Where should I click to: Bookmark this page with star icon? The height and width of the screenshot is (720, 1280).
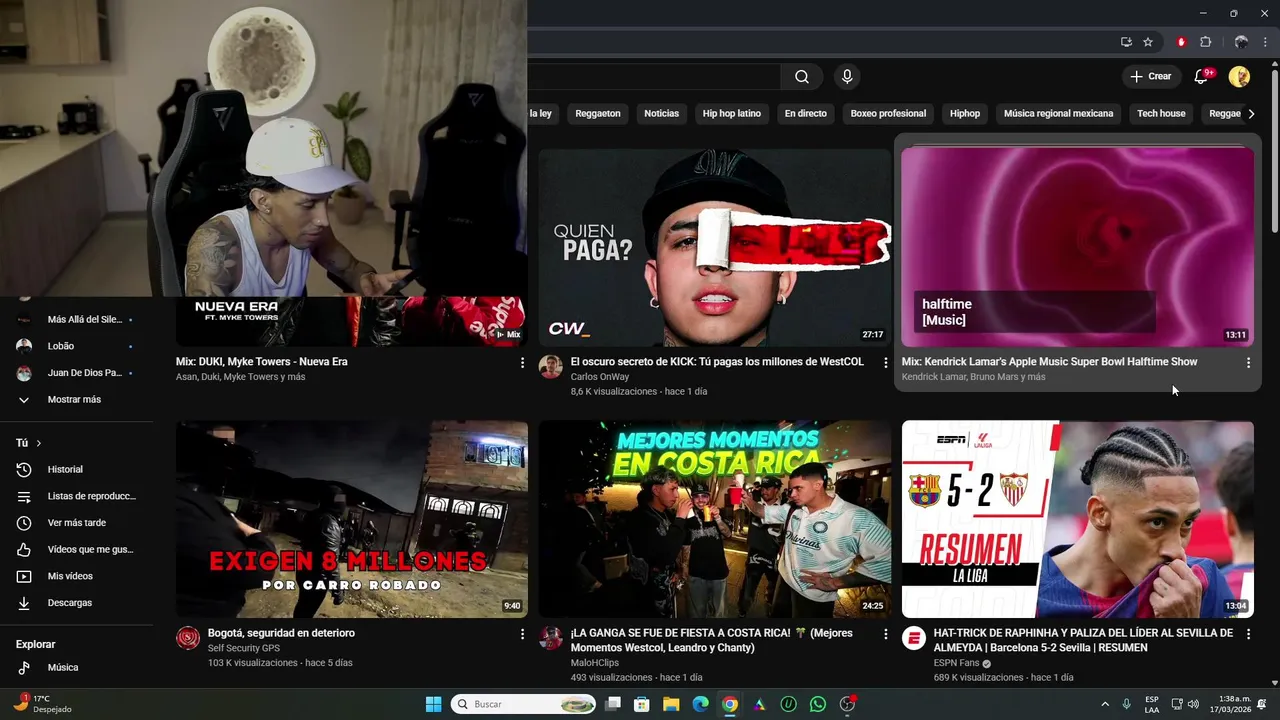click(1148, 42)
